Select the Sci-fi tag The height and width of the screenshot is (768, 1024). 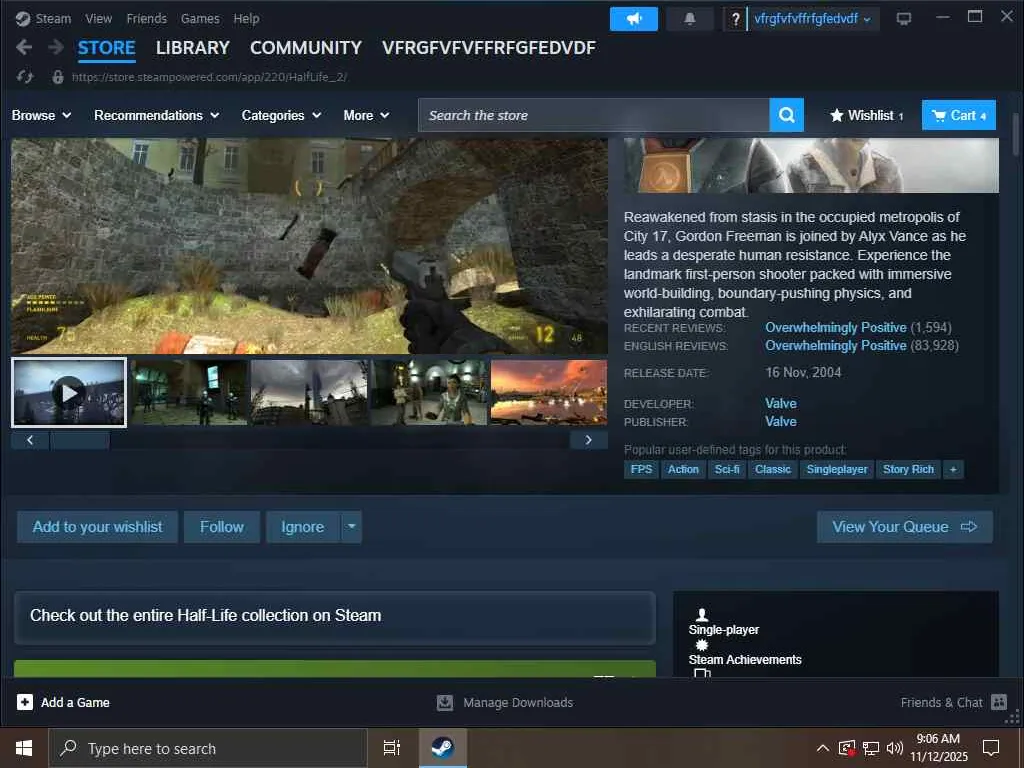coord(726,470)
